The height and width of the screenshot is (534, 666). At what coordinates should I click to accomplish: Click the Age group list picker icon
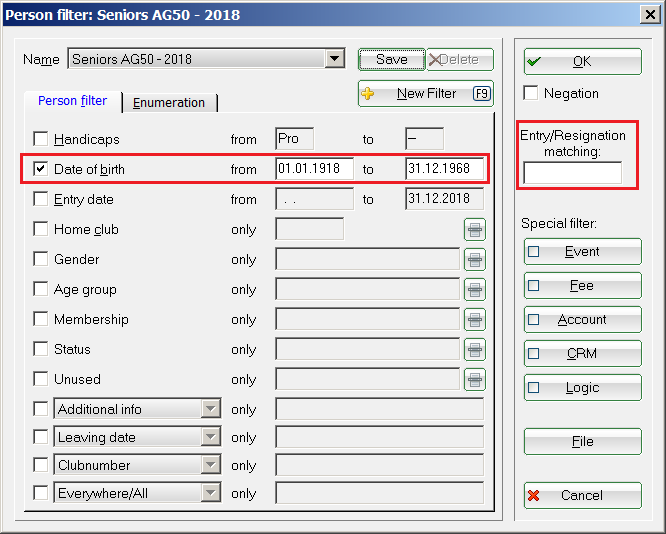[x=474, y=290]
